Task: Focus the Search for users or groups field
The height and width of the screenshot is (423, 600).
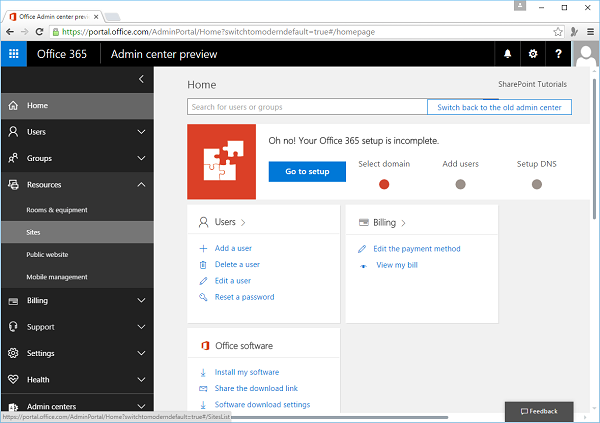Action: 307,107
